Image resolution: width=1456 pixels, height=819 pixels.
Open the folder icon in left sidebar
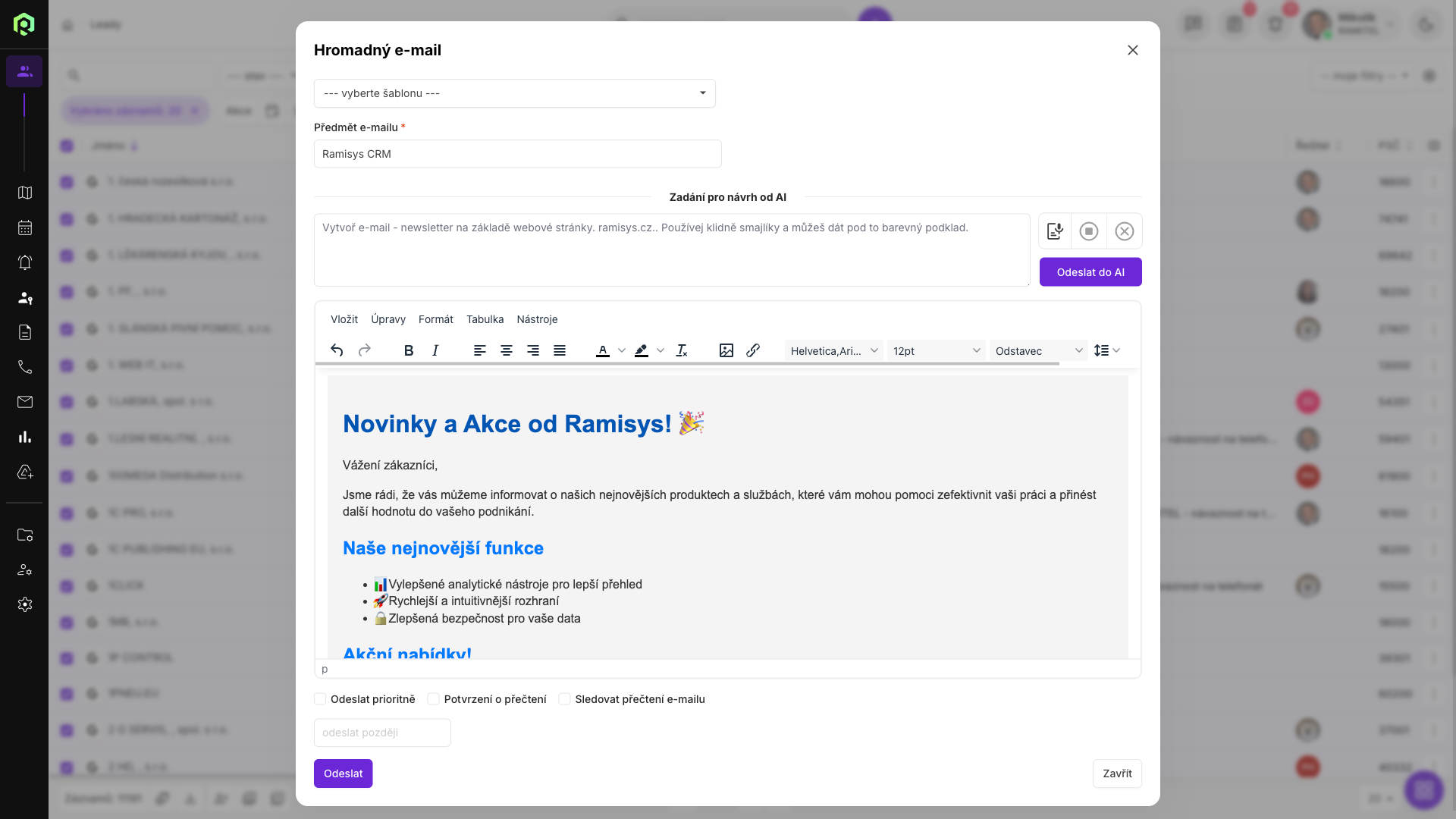tap(25, 535)
